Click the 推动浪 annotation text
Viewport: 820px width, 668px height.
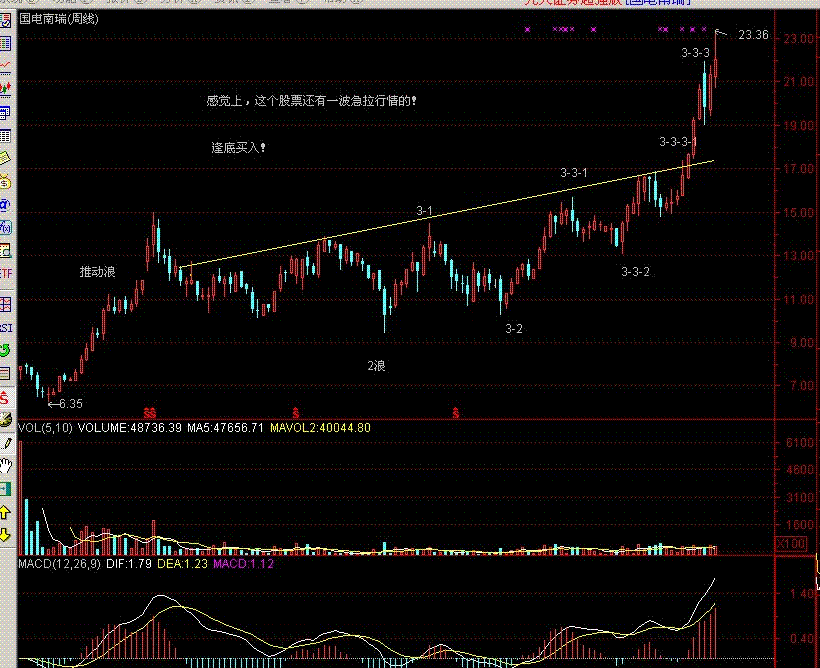97,271
